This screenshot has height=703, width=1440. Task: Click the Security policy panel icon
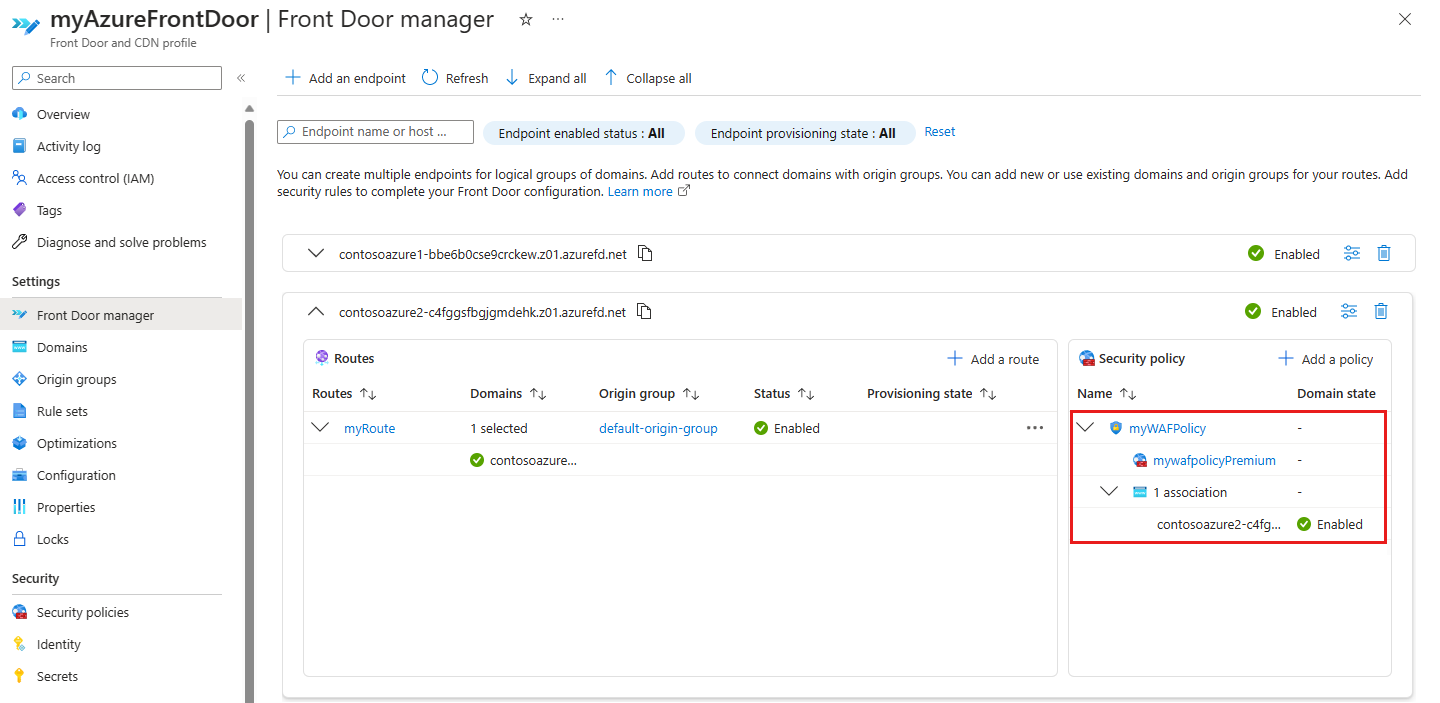[1087, 358]
